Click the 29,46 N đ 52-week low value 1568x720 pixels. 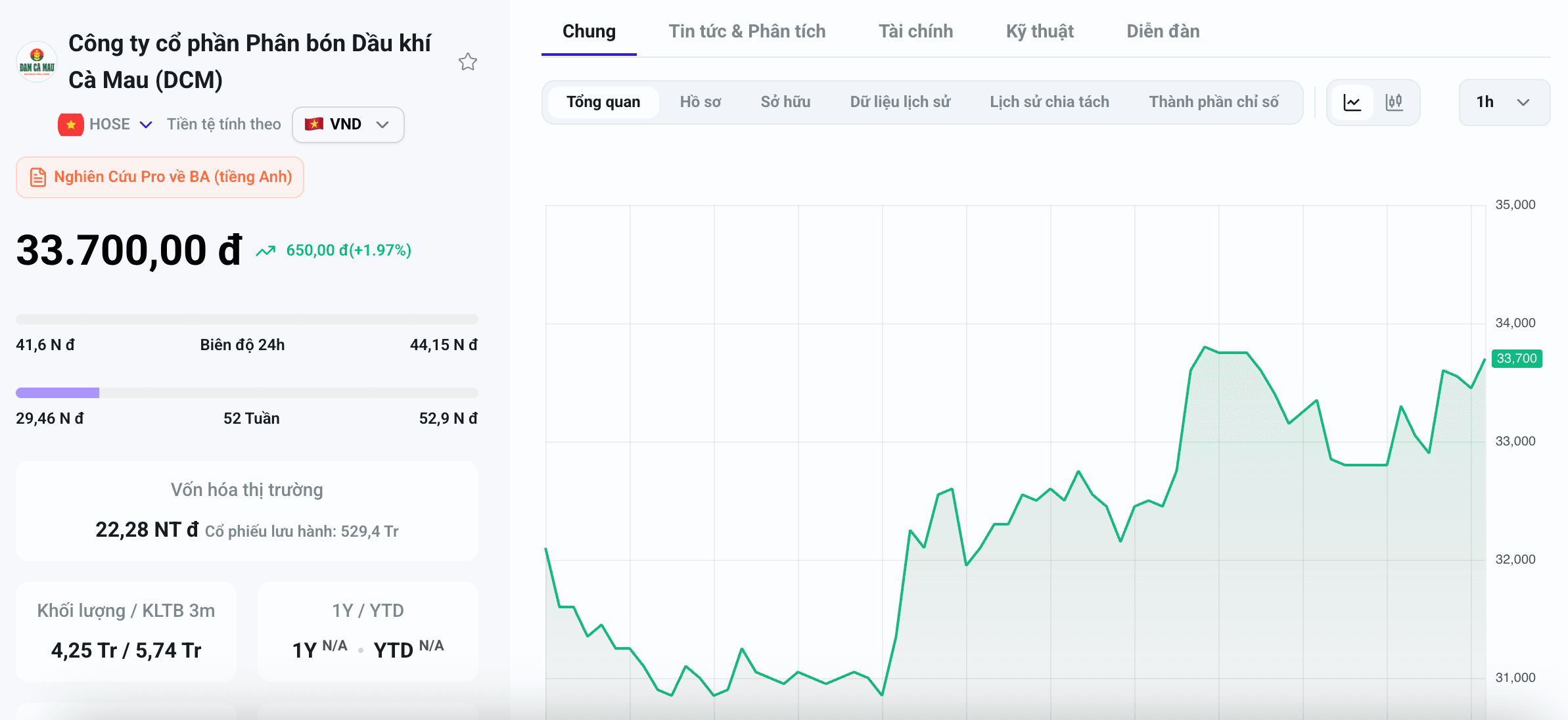pos(50,418)
